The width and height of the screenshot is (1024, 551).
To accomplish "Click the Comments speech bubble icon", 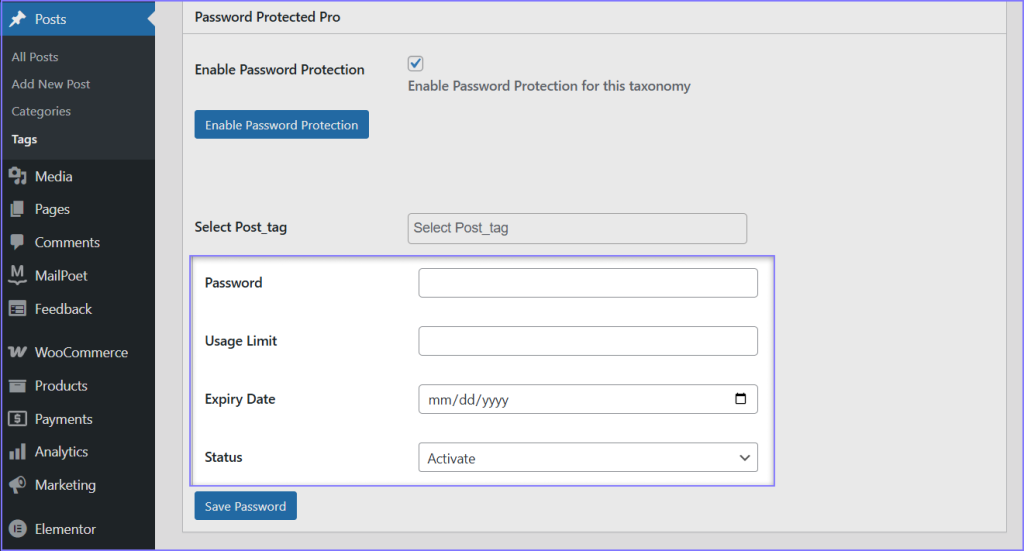I will coord(17,242).
